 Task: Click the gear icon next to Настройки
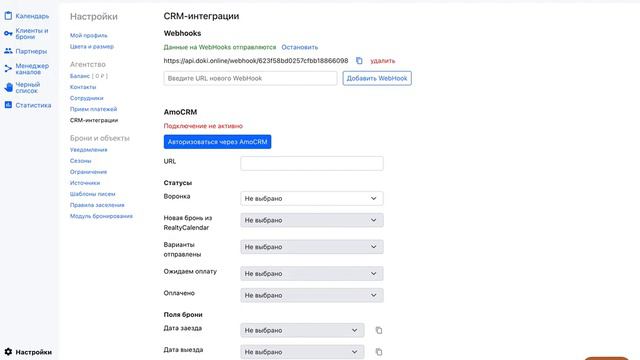8,351
